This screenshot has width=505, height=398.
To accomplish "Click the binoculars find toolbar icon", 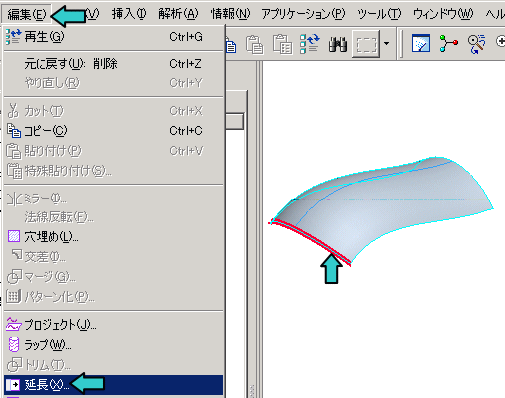I will coord(338,44).
